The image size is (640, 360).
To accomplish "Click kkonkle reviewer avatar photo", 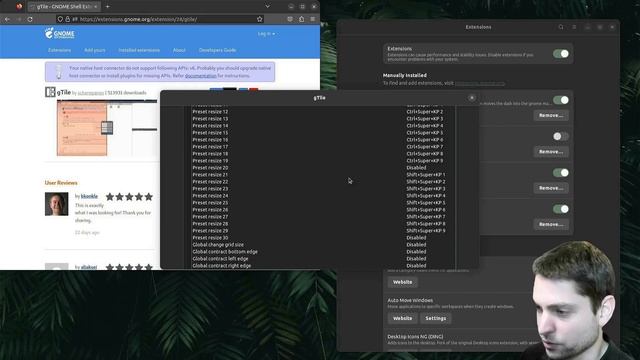I will pos(56,204).
